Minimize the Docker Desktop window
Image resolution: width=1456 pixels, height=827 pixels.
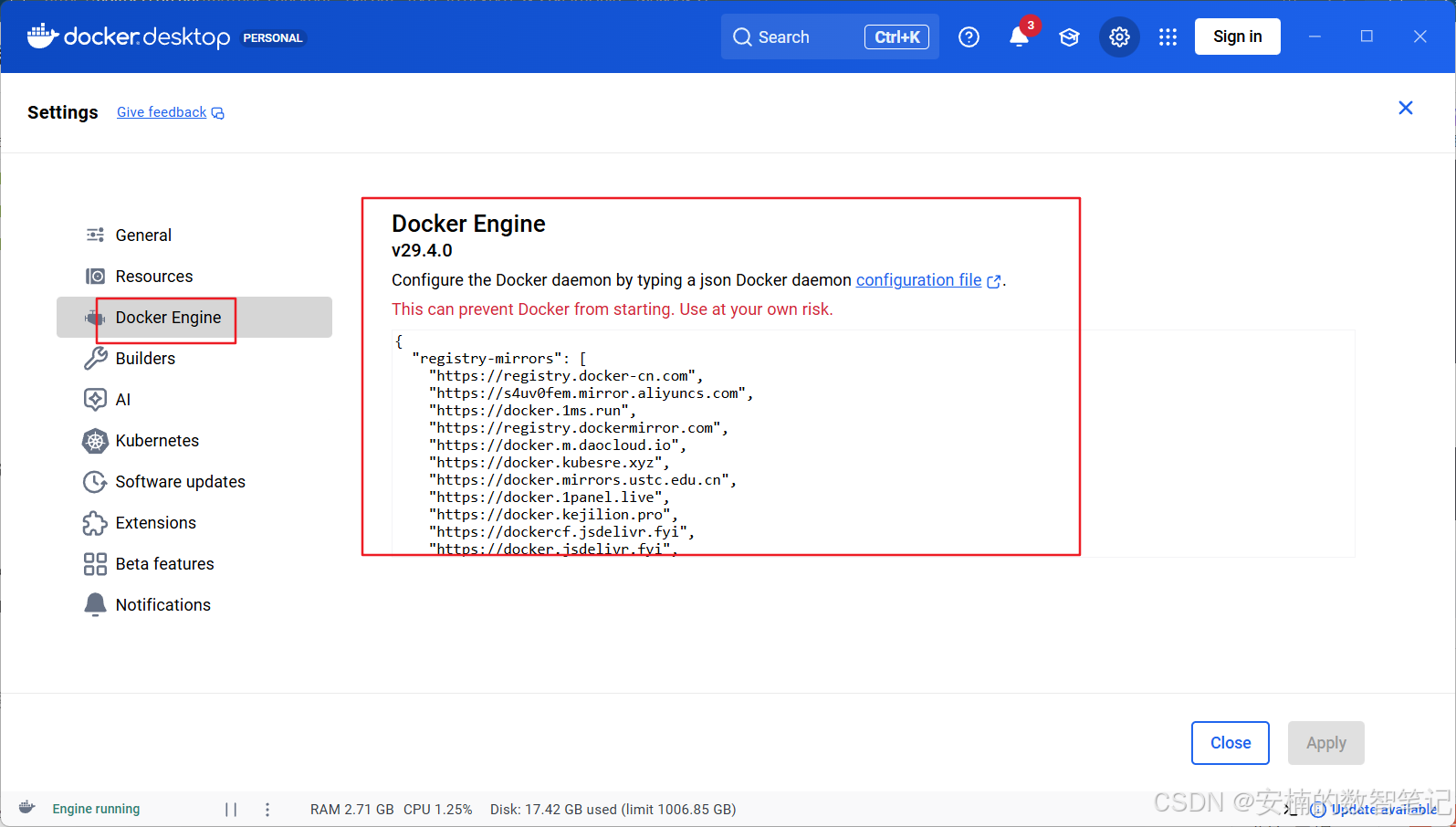[1315, 37]
